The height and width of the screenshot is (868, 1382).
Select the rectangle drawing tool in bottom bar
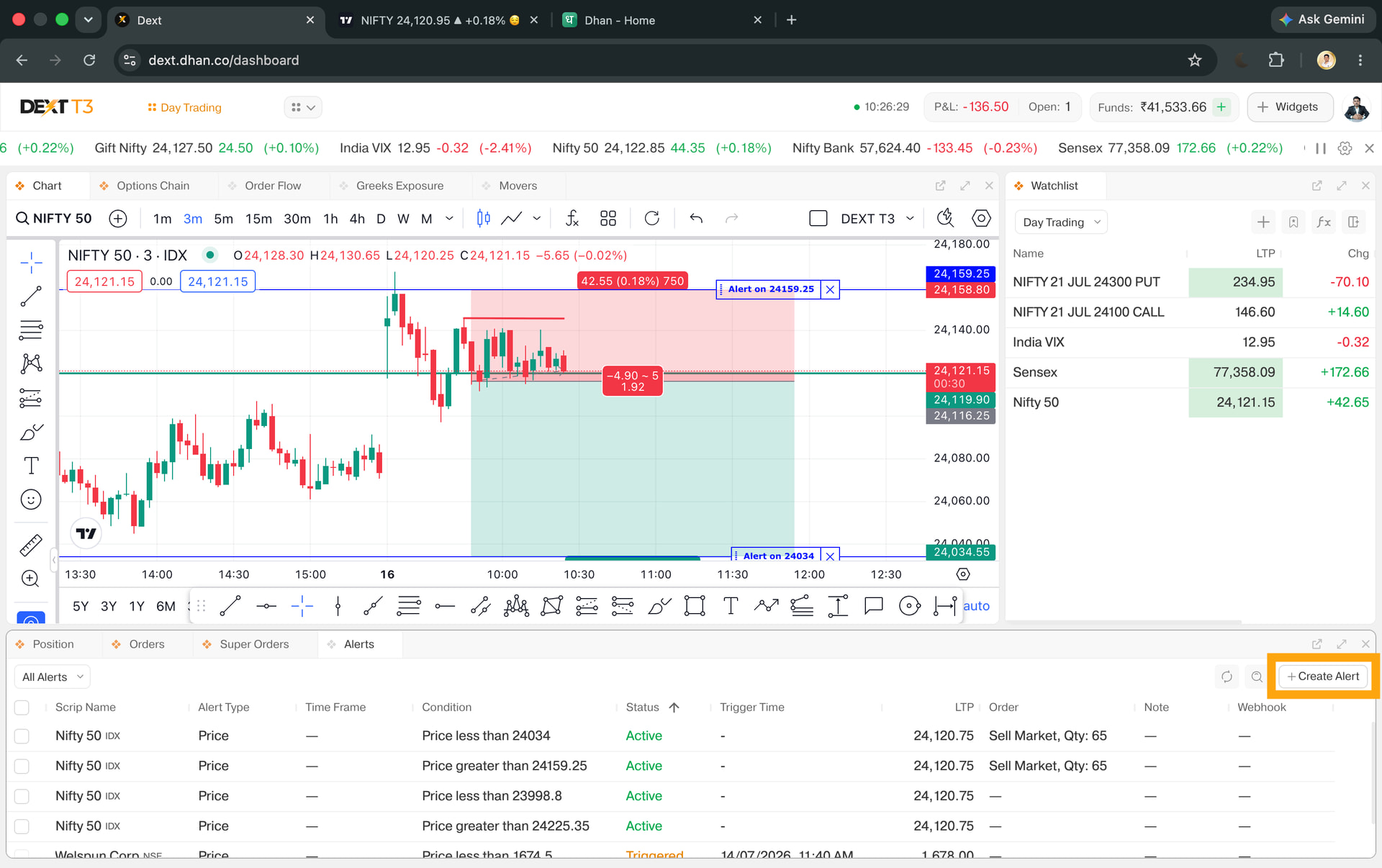tap(695, 606)
